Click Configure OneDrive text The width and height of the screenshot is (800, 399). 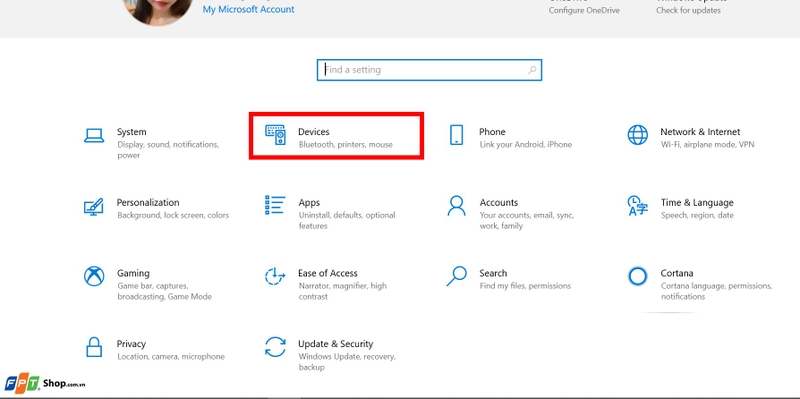pyautogui.click(x=584, y=10)
